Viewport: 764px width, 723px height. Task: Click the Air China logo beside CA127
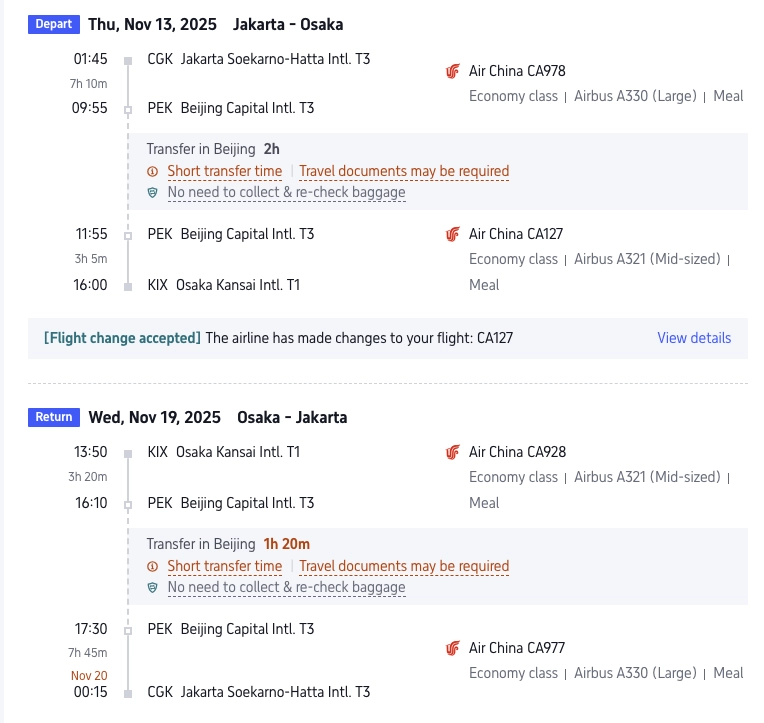pyautogui.click(x=453, y=234)
